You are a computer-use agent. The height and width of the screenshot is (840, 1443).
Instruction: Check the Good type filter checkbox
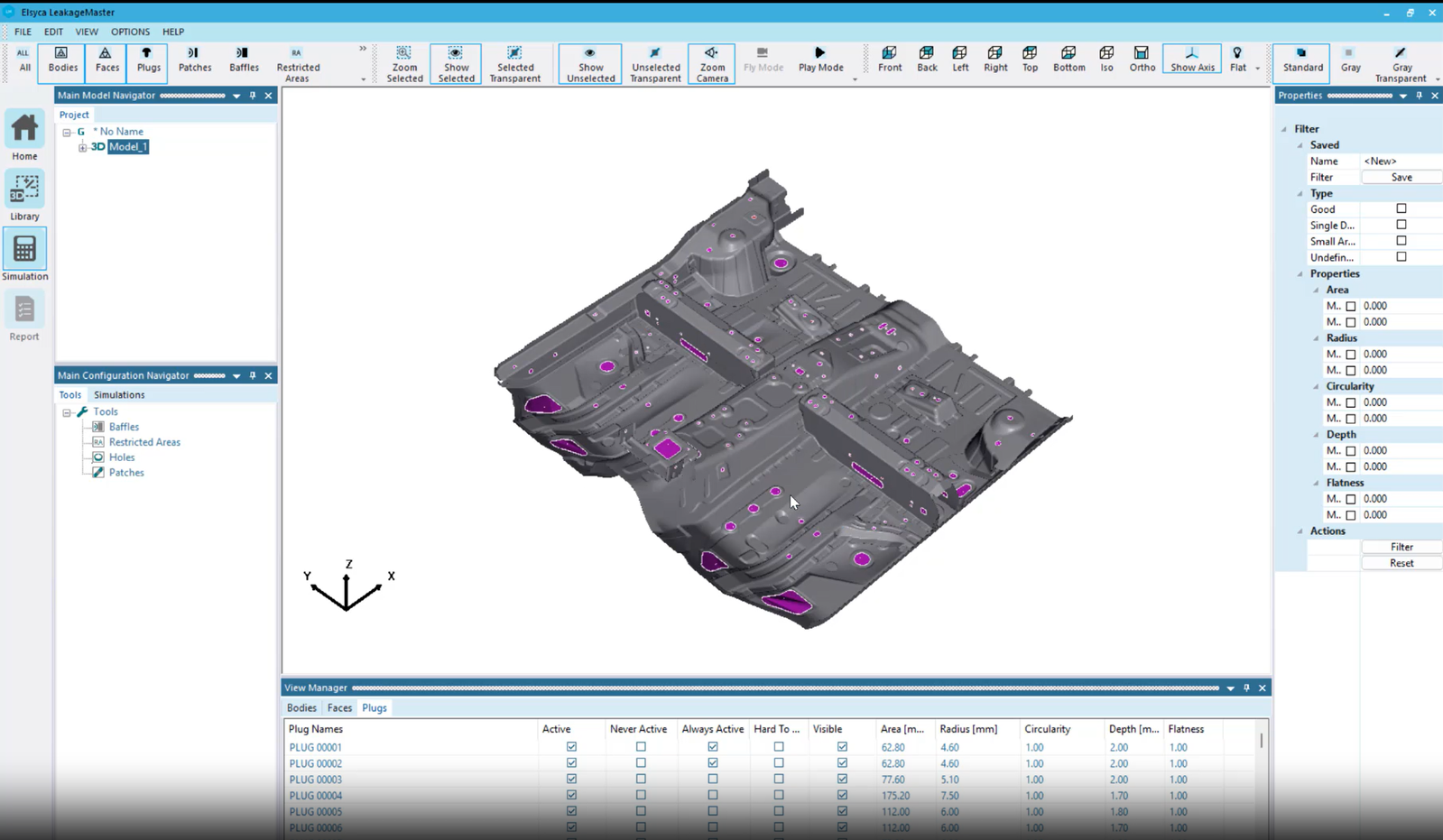(1401, 208)
